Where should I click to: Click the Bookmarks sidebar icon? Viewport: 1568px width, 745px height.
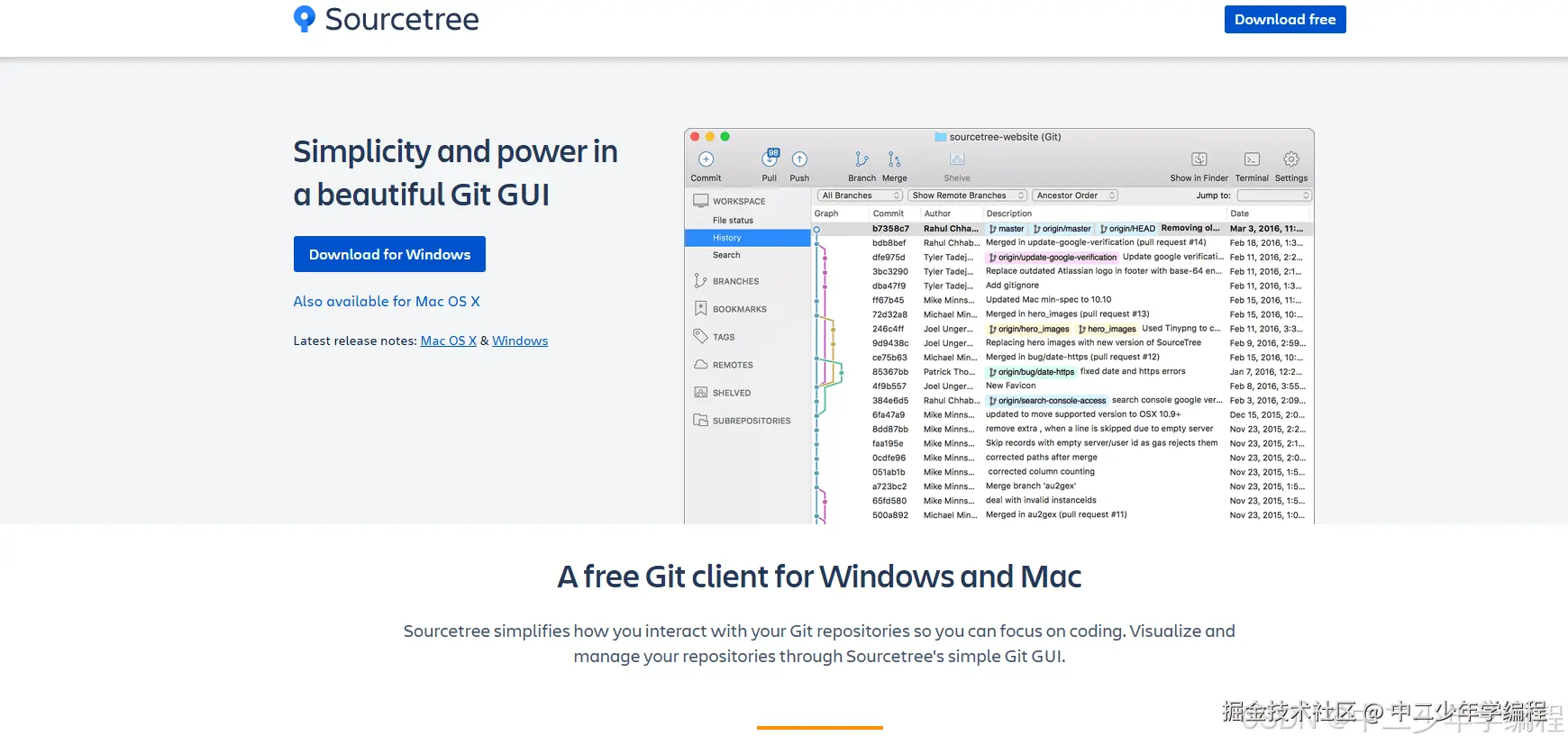(700, 309)
